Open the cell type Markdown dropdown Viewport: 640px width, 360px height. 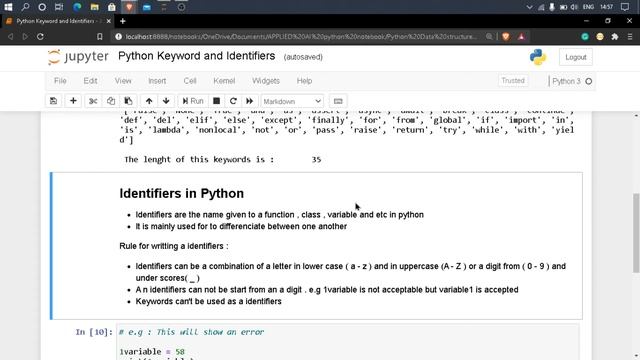[292, 101]
